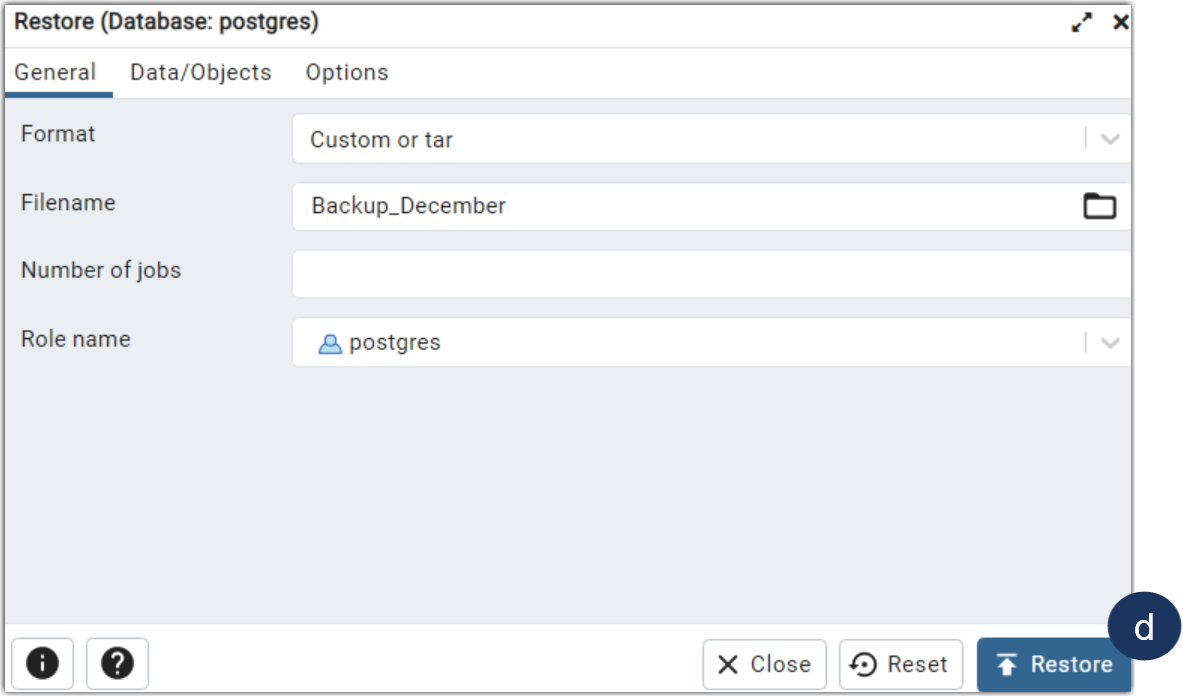Viewport: 1183px width, 697px height.
Task: Click the dark circular d badge
Action: (x=1145, y=625)
